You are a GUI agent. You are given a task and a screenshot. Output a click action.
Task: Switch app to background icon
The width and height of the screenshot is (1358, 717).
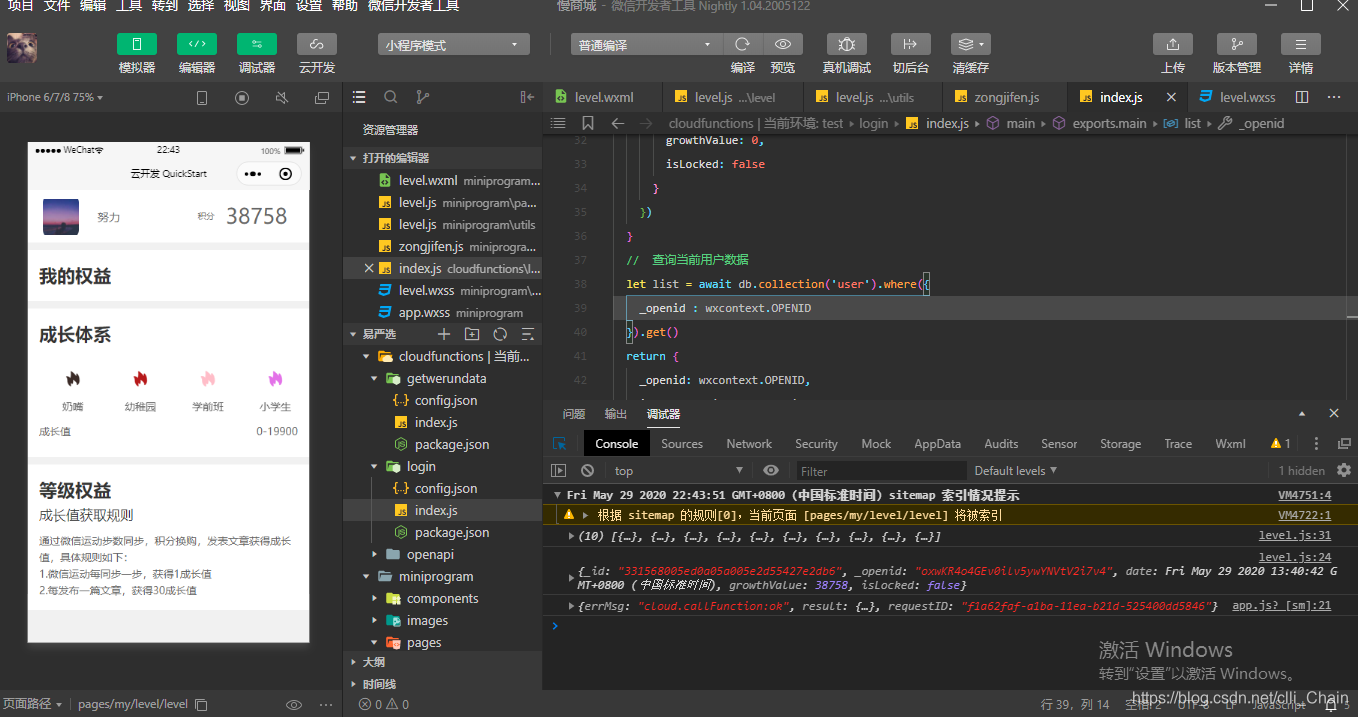pos(910,44)
